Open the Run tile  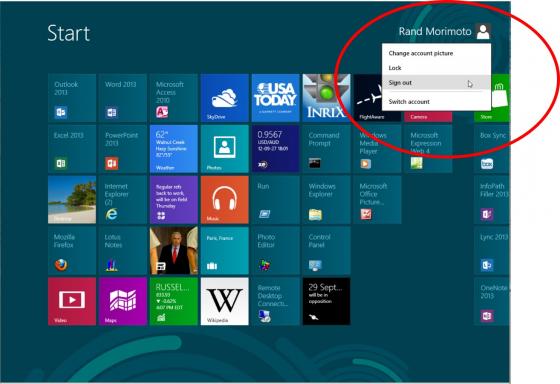pyautogui.click(x=275, y=200)
